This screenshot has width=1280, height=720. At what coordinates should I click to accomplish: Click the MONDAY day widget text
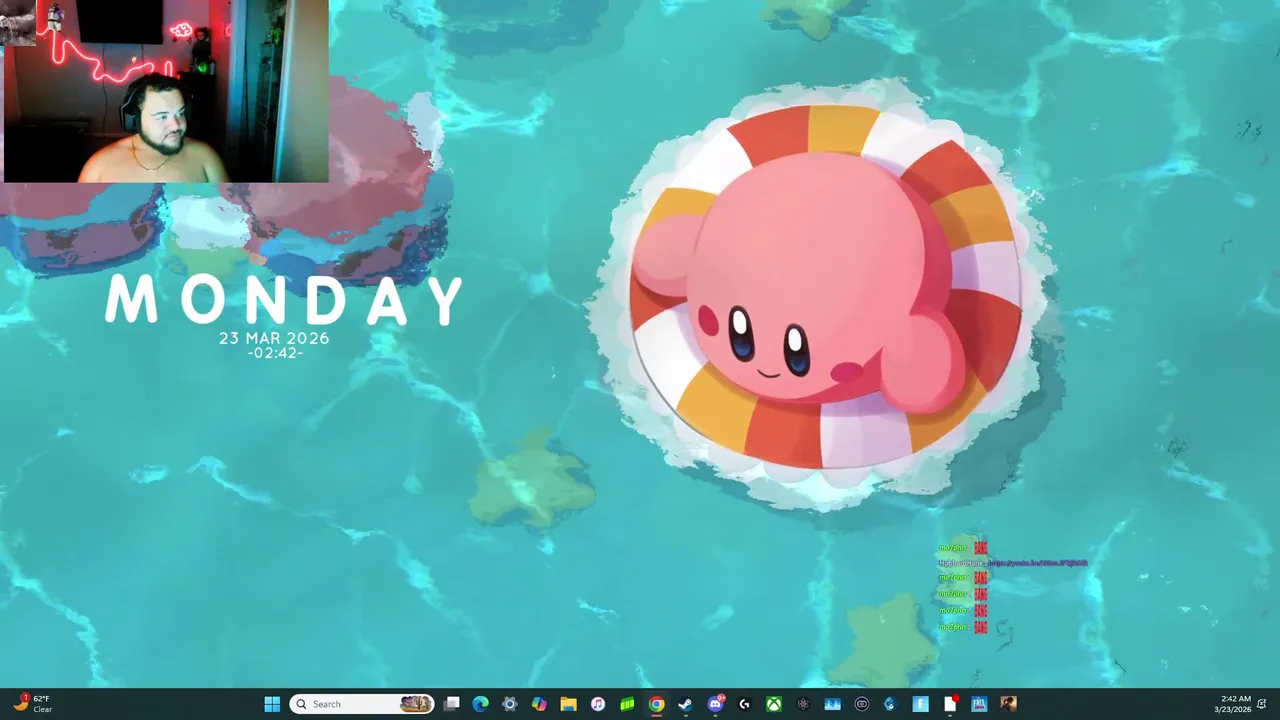(285, 299)
